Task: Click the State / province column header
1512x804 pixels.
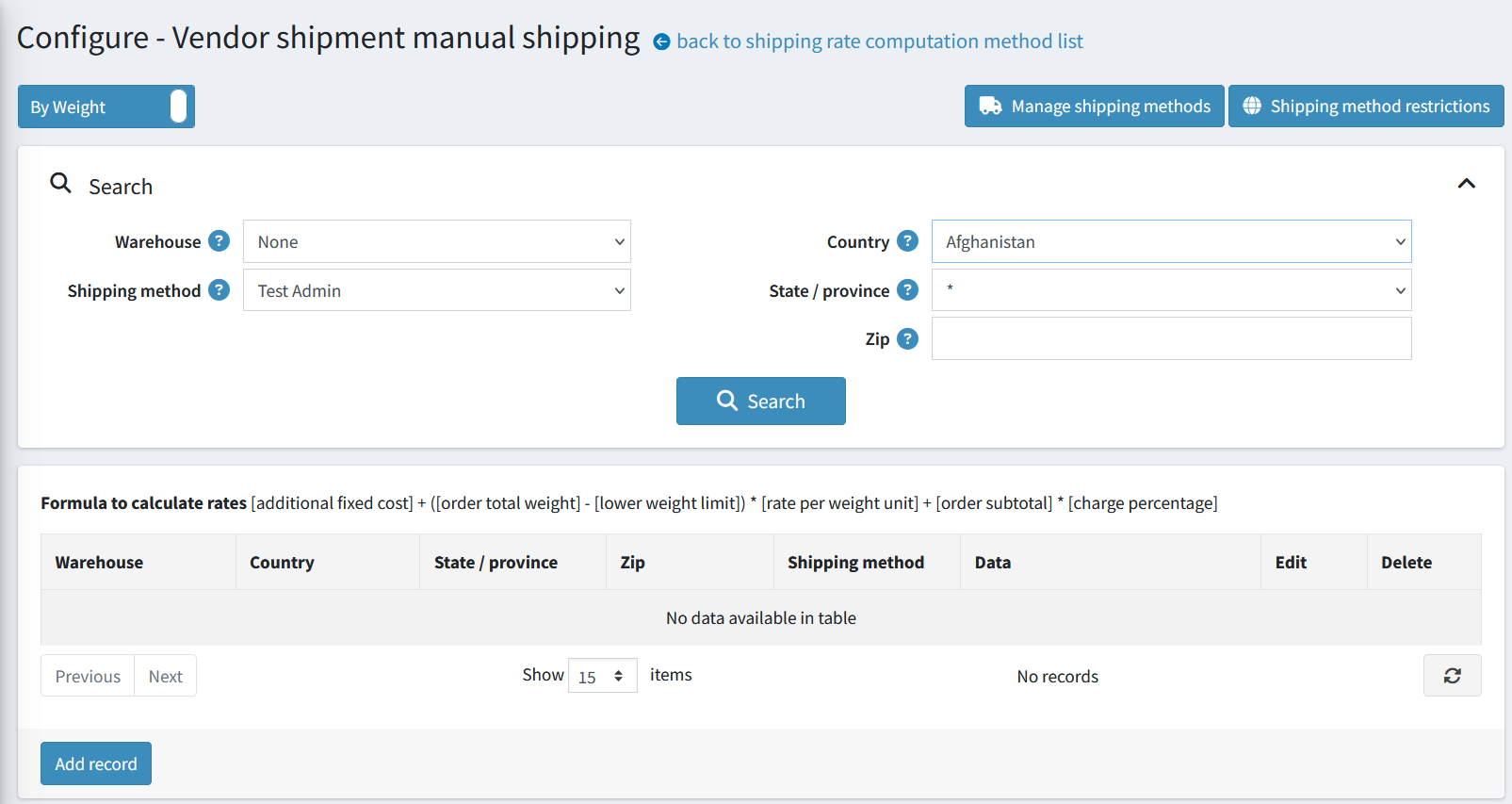Action: [x=513, y=563]
